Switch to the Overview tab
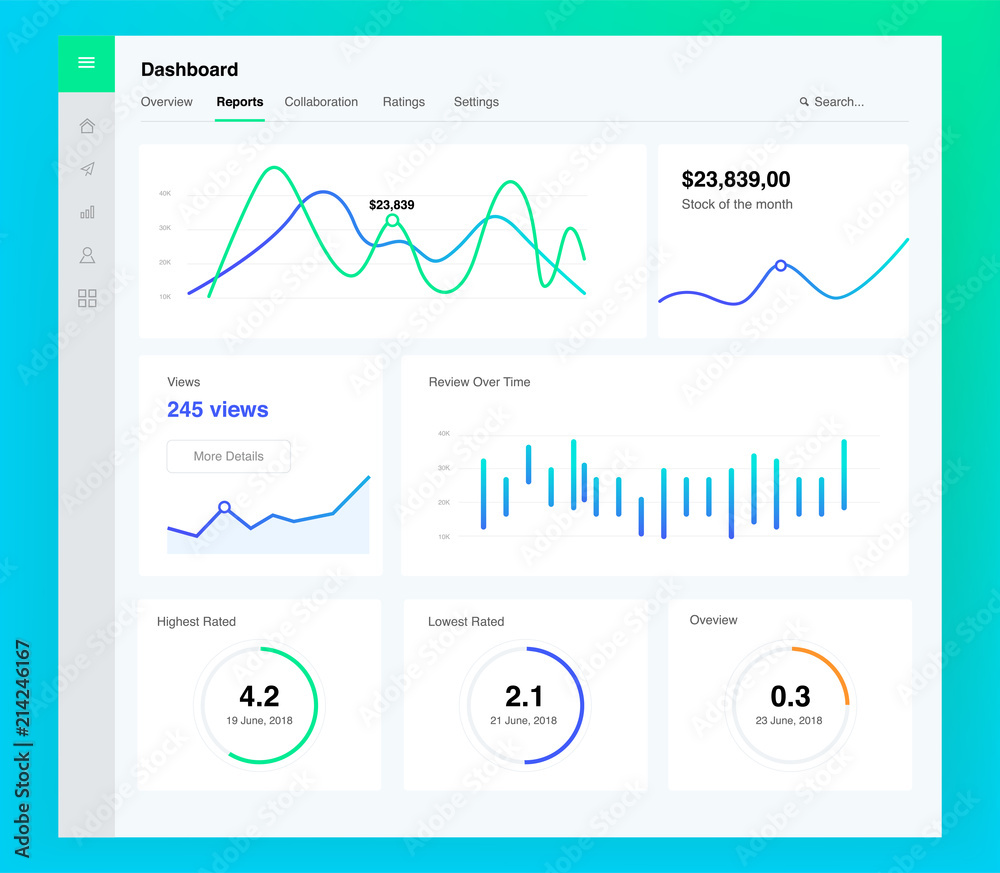This screenshot has height=873, width=1000. 166,102
